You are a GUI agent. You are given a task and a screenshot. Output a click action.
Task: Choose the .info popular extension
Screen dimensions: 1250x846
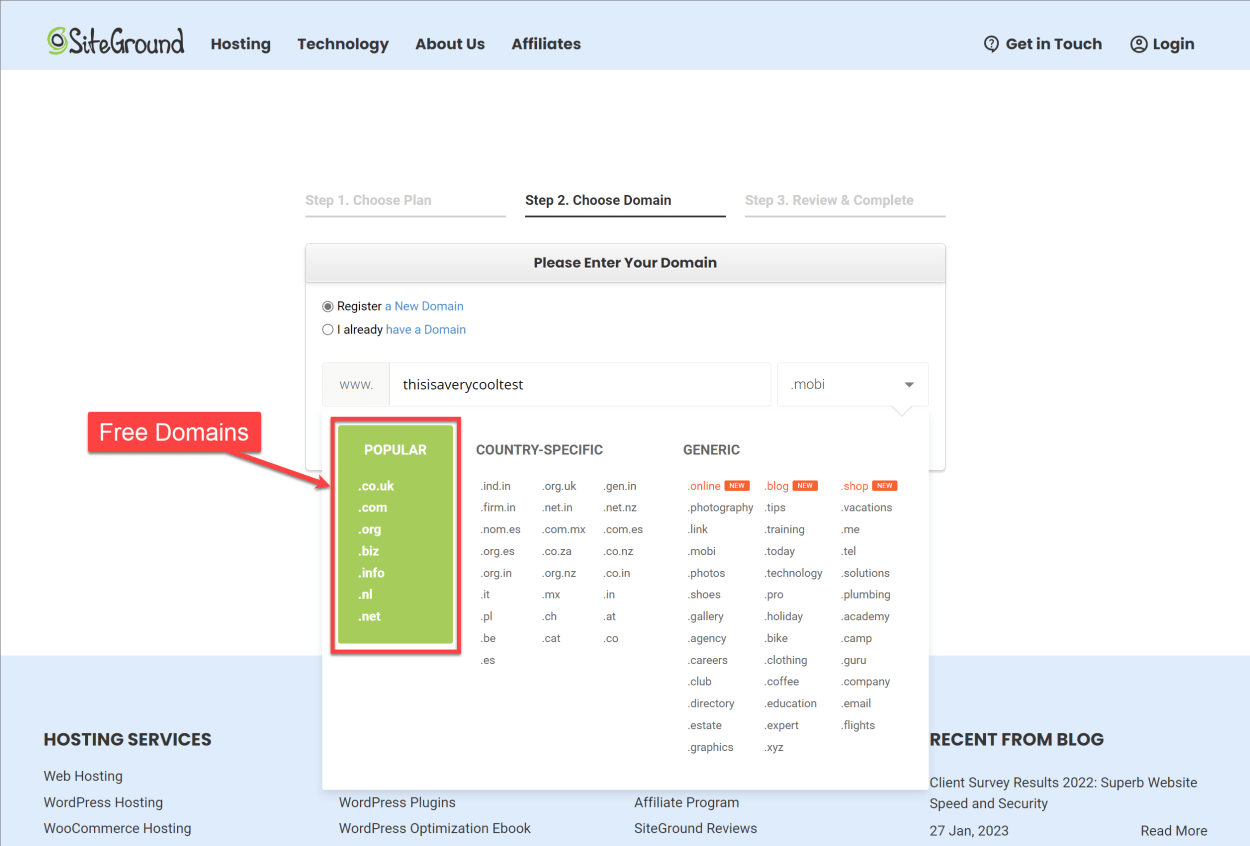(372, 573)
